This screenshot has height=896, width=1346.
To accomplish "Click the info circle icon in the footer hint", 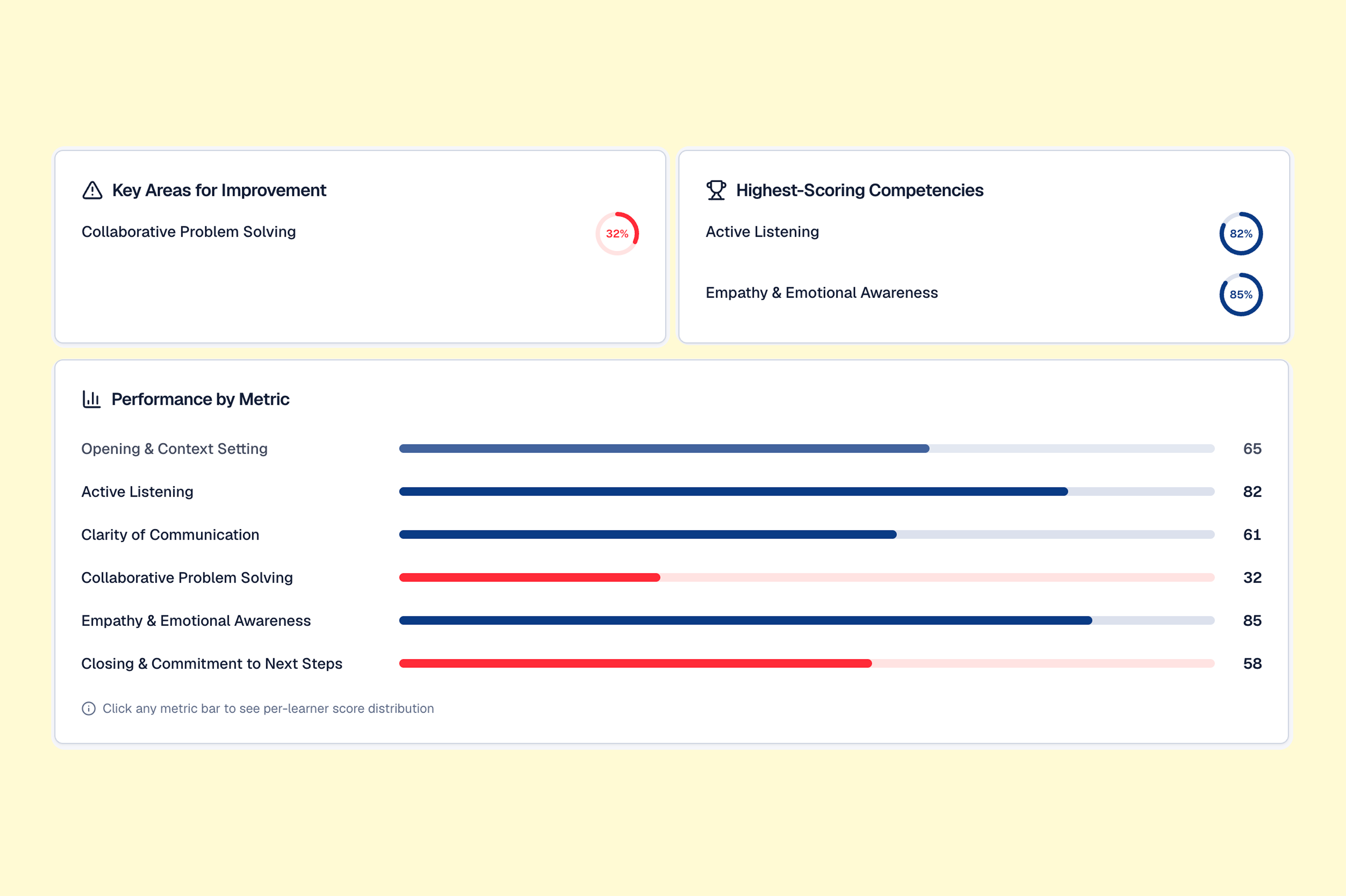I will 88,709.
